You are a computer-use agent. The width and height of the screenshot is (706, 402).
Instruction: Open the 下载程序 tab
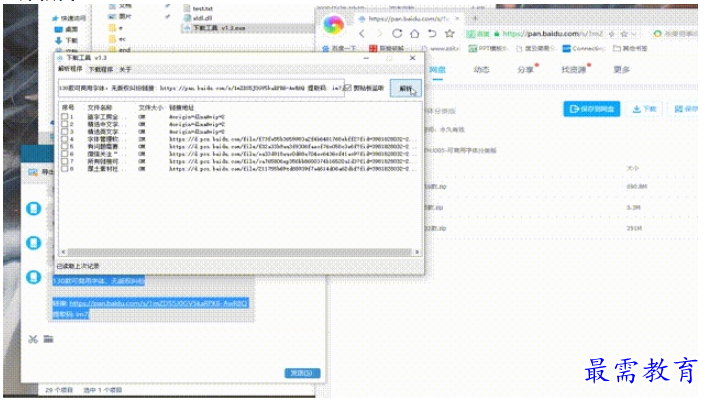point(100,69)
